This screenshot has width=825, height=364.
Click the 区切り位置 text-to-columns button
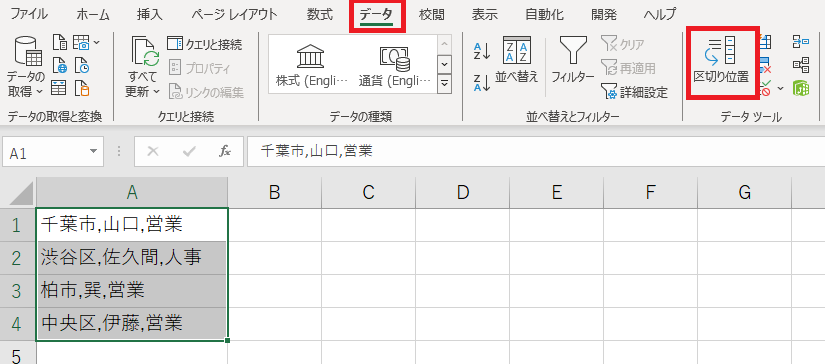pyautogui.click(x=721, y=59)
